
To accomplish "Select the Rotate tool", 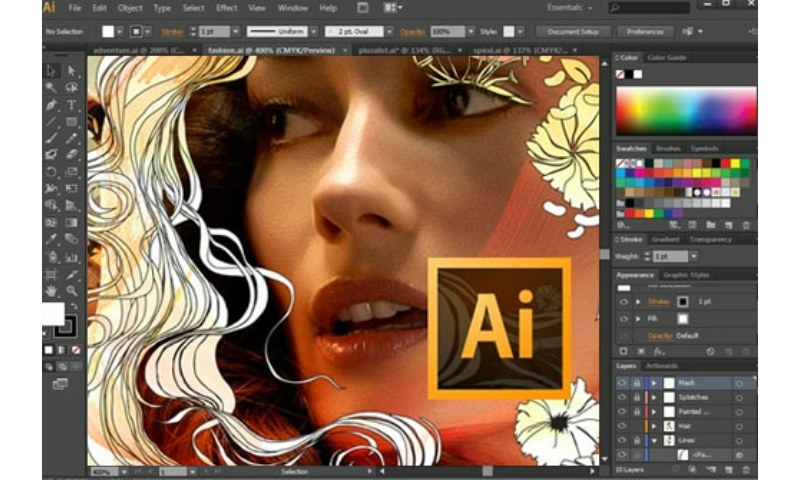I will (52, 171).
